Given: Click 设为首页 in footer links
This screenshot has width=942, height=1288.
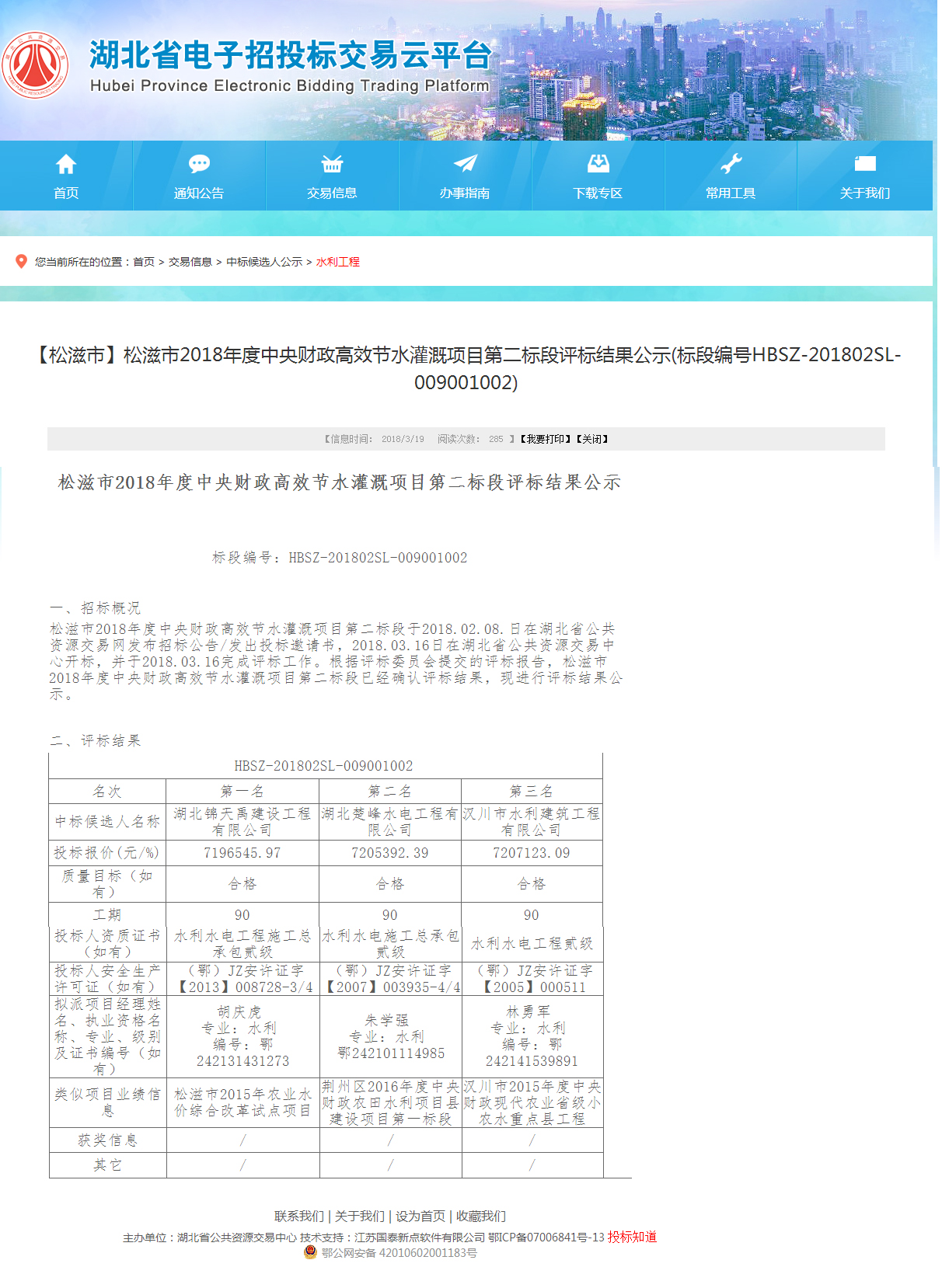Looking at the screenshot, I should [420, 1217].
